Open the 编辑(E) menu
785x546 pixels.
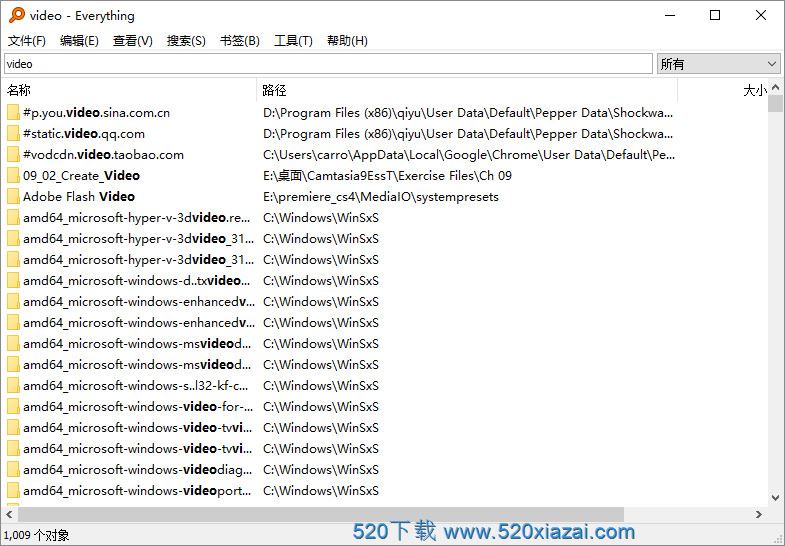coord(79,41)
